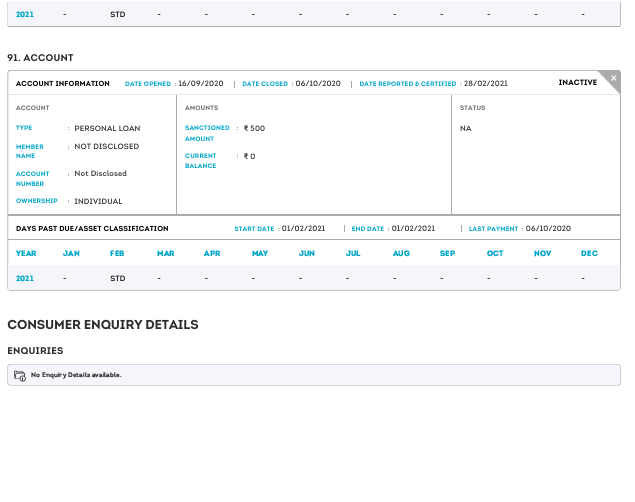Viewport: 635px width, 502px height.
Task: Click STD value in the topmost row
Action: point(117,15)
